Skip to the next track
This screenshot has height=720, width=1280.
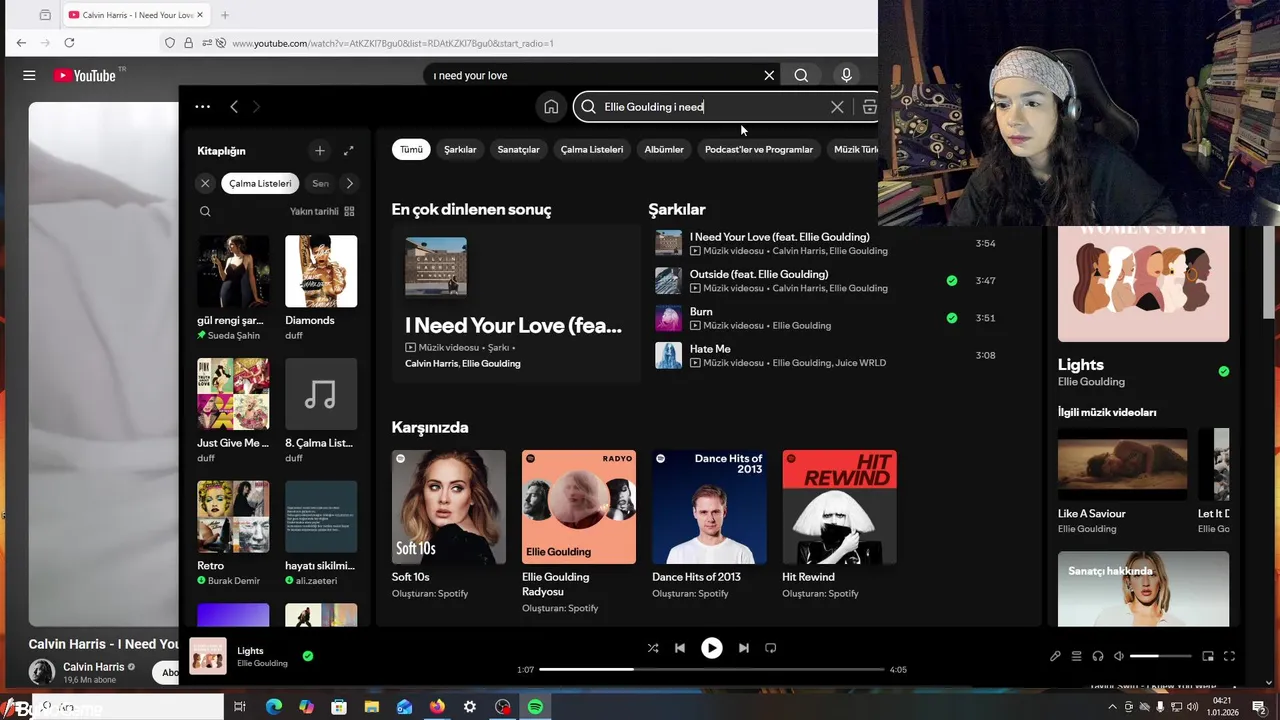coord(743,648)
